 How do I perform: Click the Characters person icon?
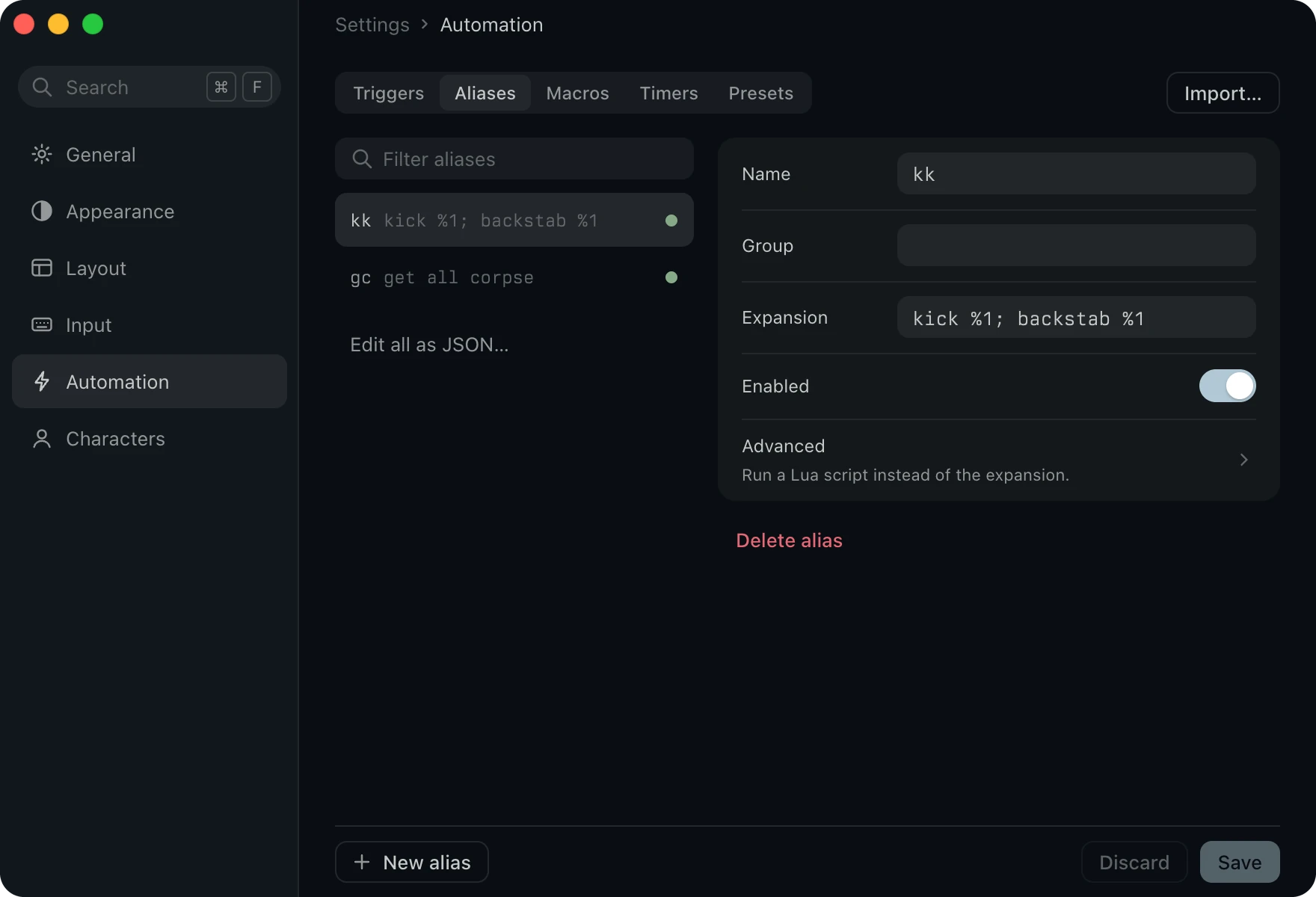[42, 439]
